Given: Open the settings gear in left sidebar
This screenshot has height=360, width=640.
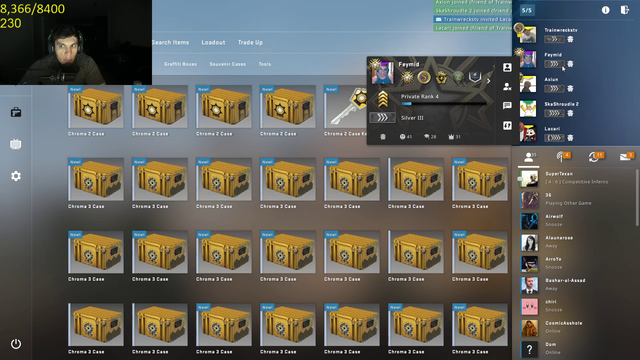Looking at the screenshot, I should (16, 176).
